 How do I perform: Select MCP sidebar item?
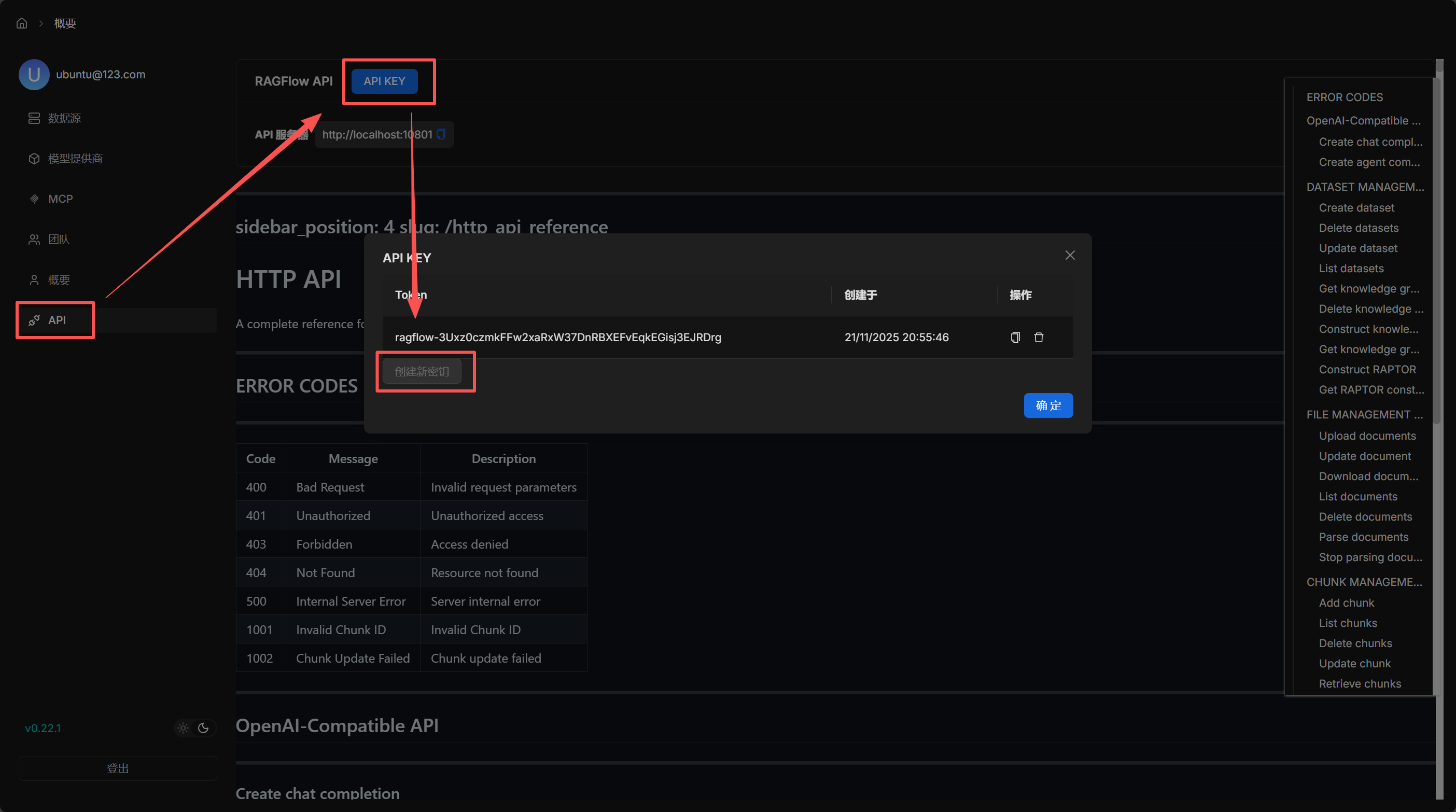click(x=60, y=199)
